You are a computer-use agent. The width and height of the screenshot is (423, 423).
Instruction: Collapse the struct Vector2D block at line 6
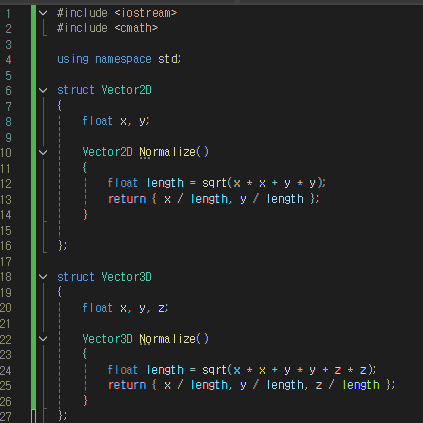tap(43, 90)
